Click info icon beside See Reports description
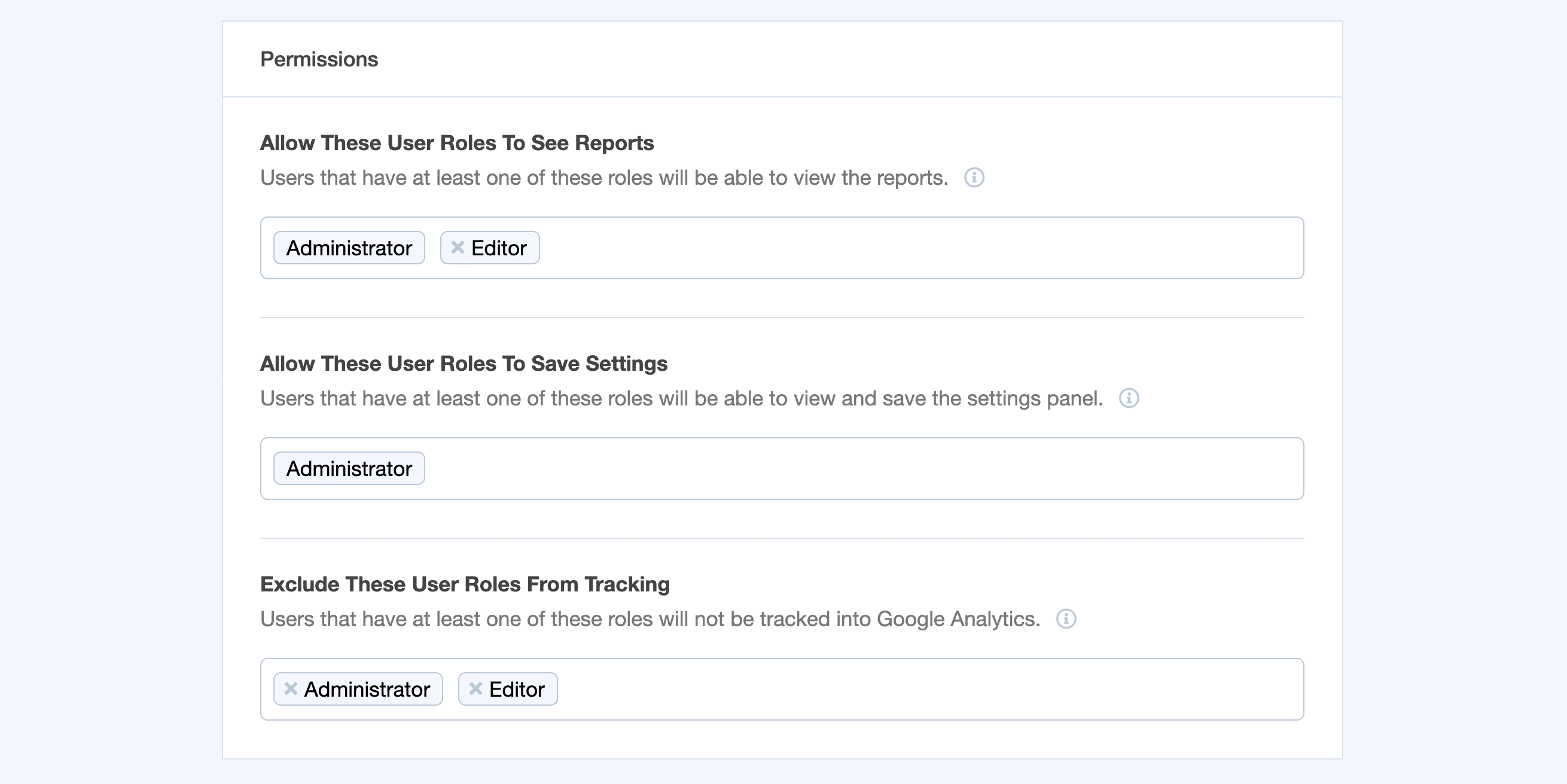The width and height of the screenshot is (1567, 784). click(974, 178)
